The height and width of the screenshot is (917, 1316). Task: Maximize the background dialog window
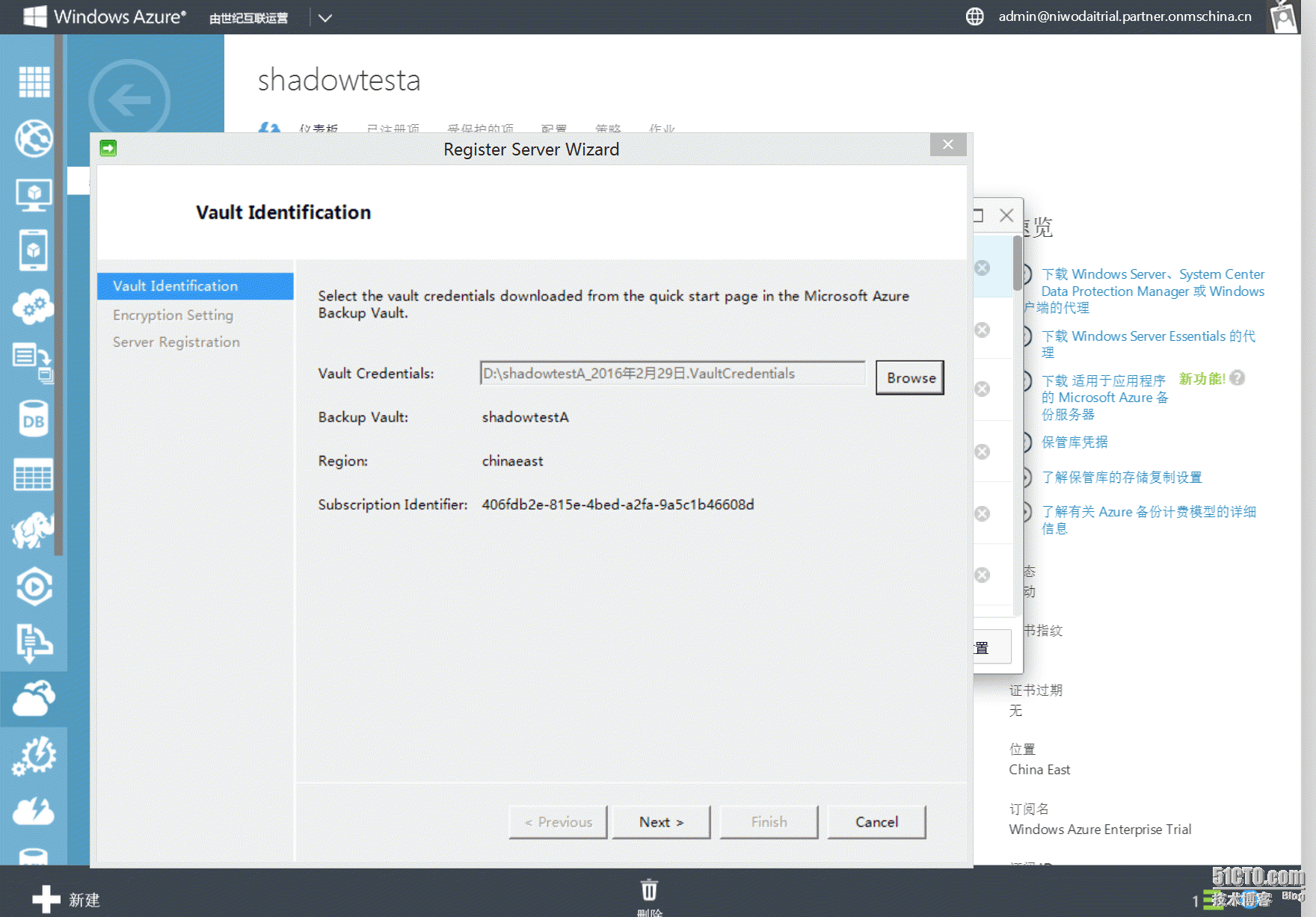978,216
